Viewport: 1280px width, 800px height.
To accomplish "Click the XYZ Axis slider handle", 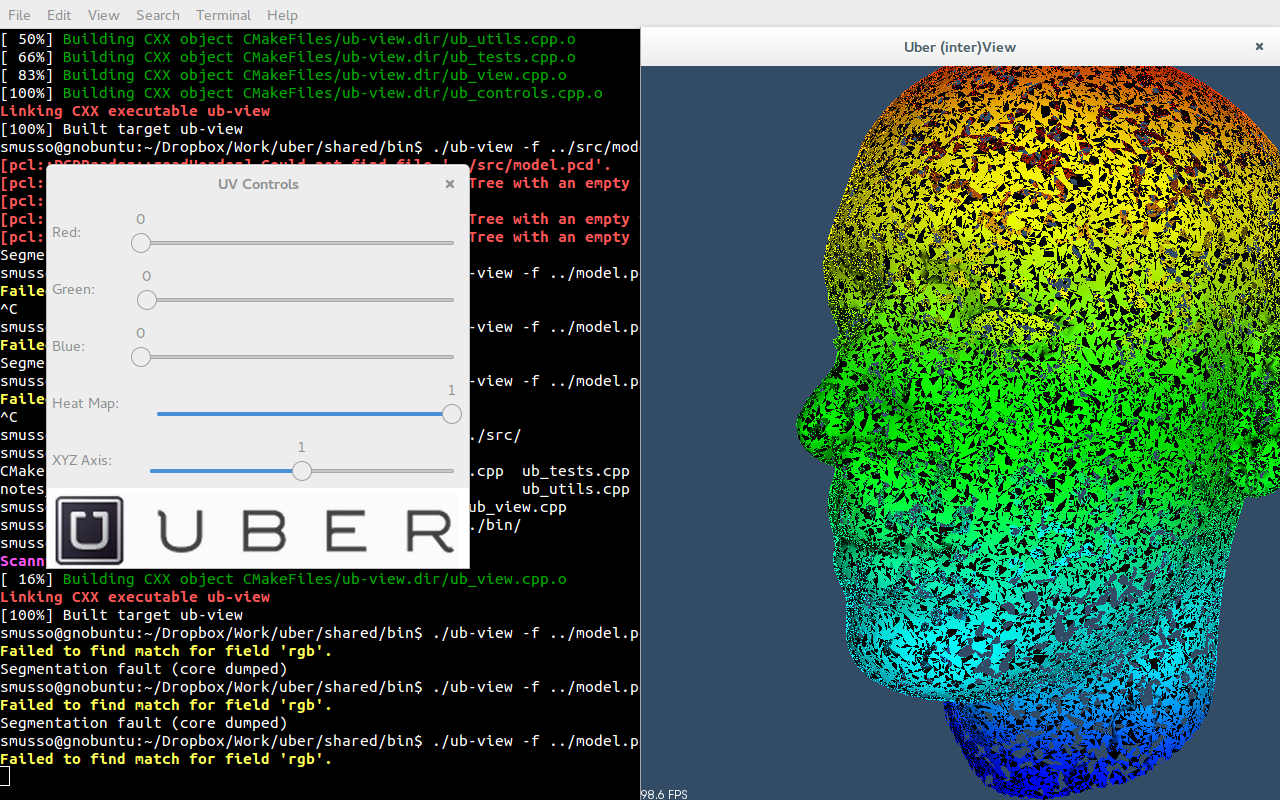I will 302,471.
